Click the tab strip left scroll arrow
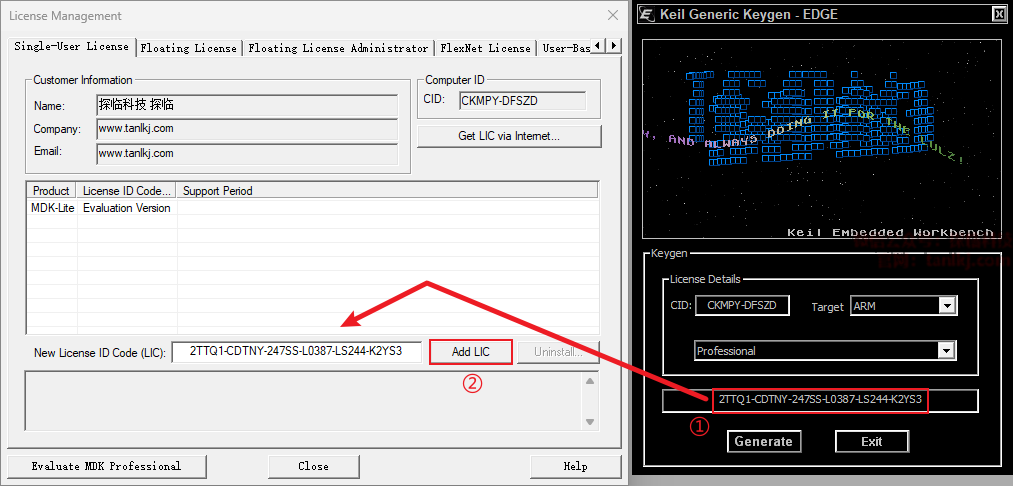Viewport: 1013px width, 486px height. (x=598, y=46)
